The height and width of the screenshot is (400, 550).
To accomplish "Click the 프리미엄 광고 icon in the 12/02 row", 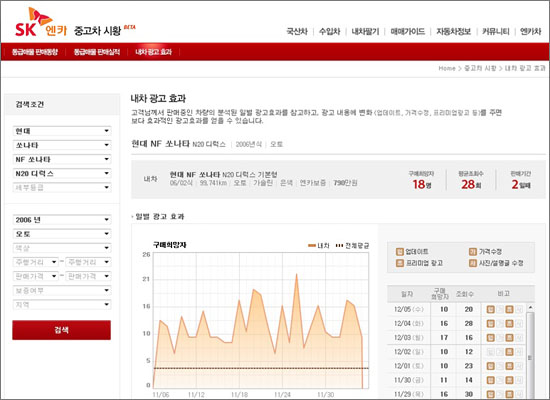I will click(509, 352).
